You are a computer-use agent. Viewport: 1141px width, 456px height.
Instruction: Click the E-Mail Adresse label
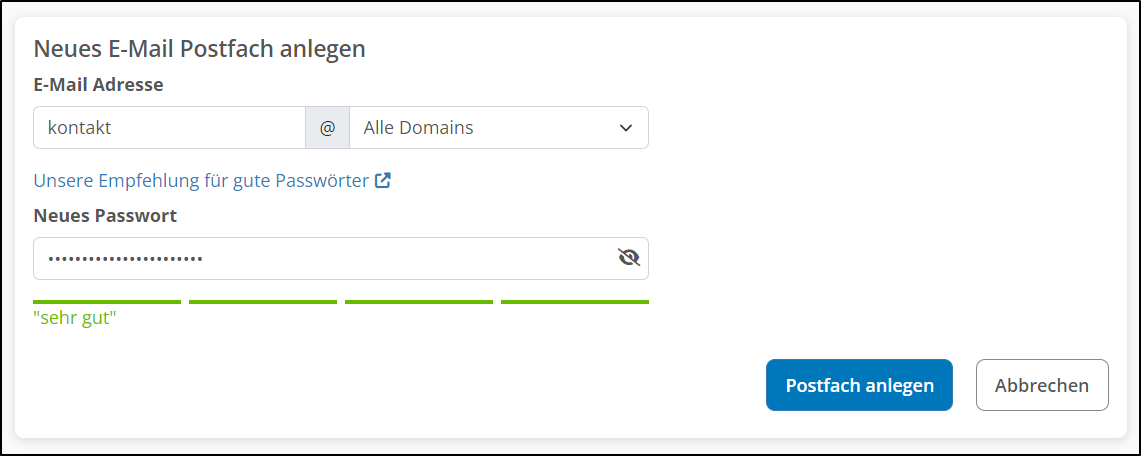[x=98, y=85]
